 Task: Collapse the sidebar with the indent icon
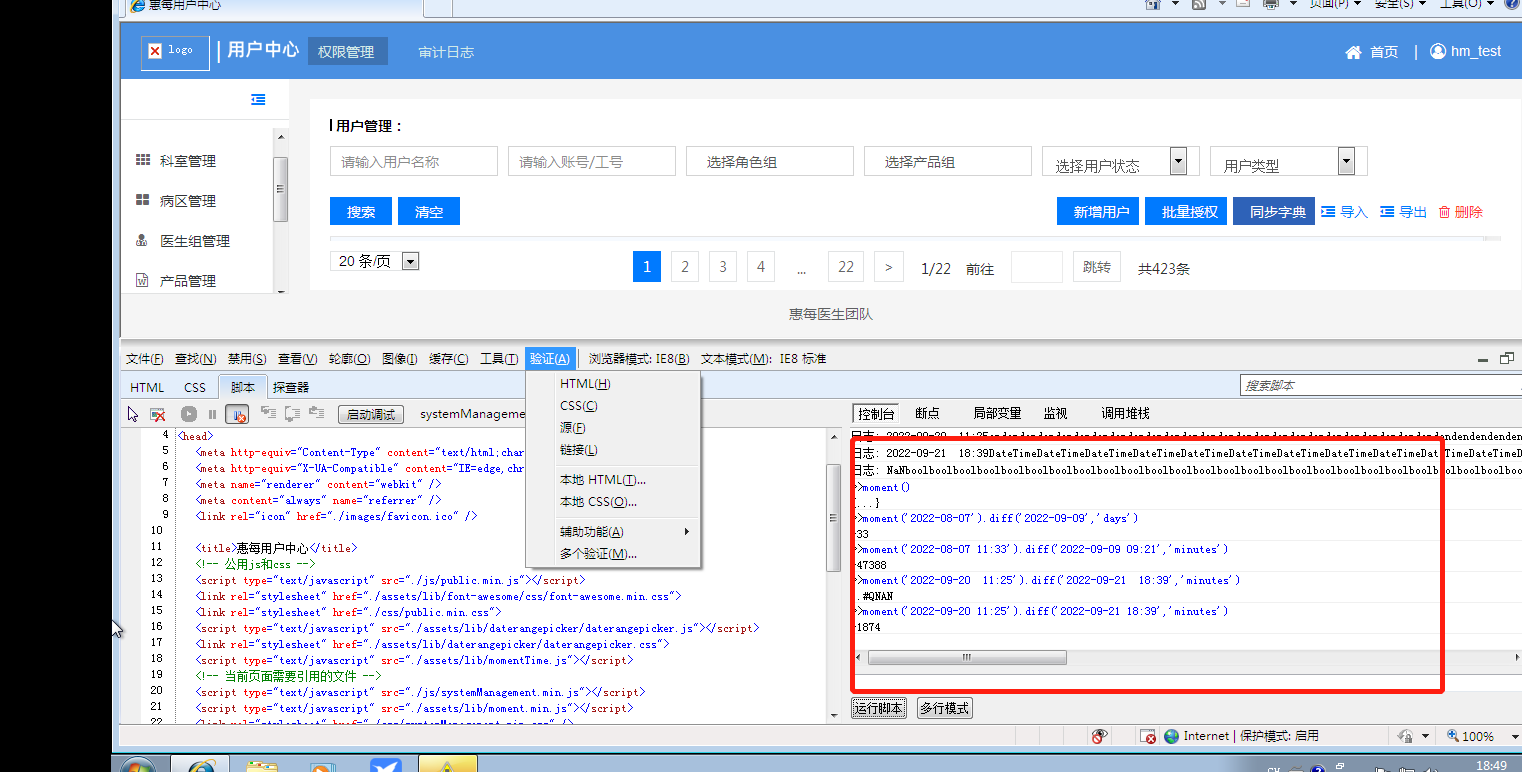click(x=258, y=99)
